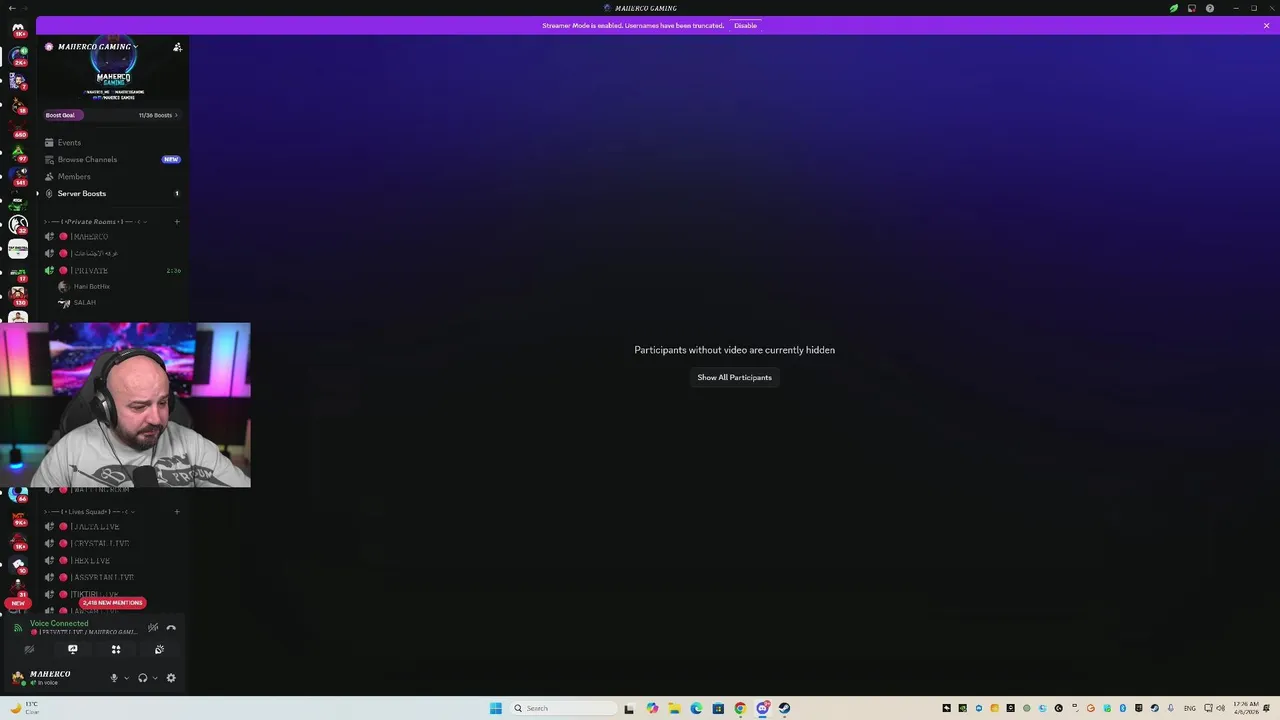This screenshot has width=1280, height=720.
Task: Toggle noise suppression in voice panel
Action: (x=153, y=628)
